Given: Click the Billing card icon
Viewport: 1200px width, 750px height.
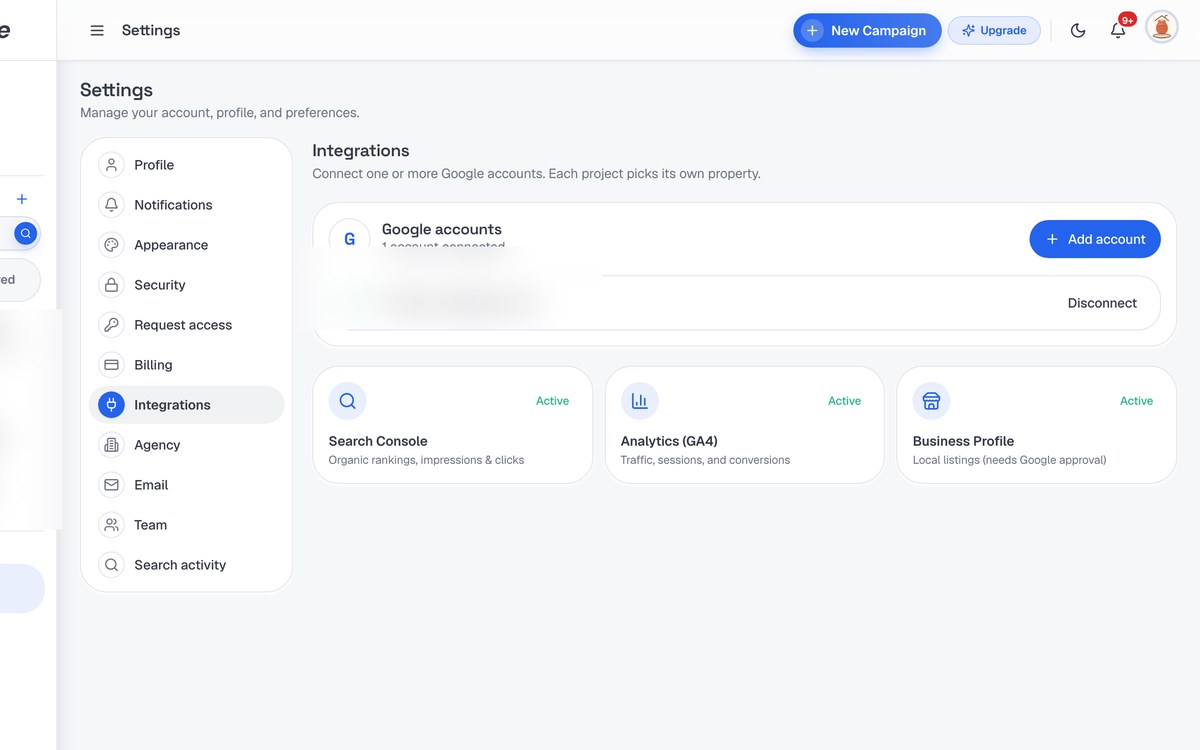Looking at the screenshot, I should (x=112, y=365).
